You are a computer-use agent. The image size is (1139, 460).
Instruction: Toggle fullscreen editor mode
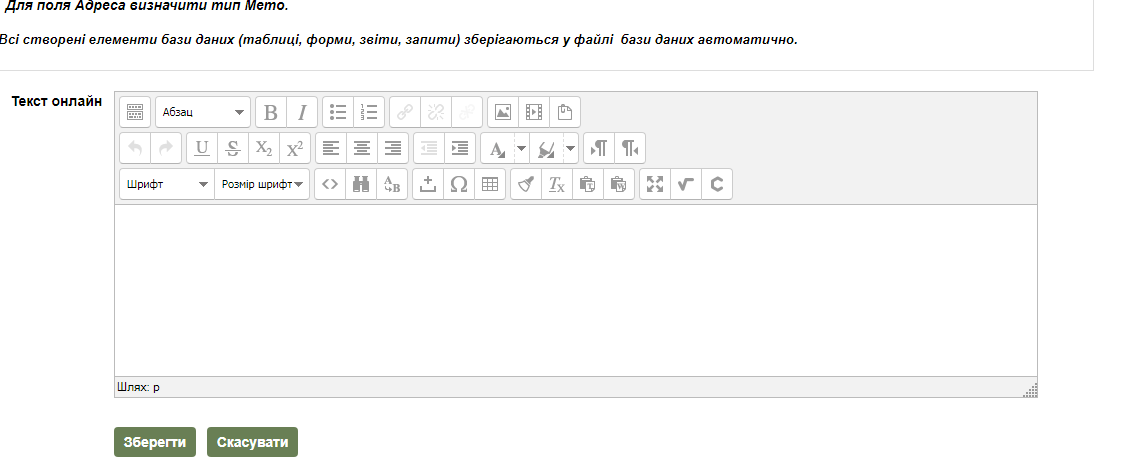pos(655,185)
